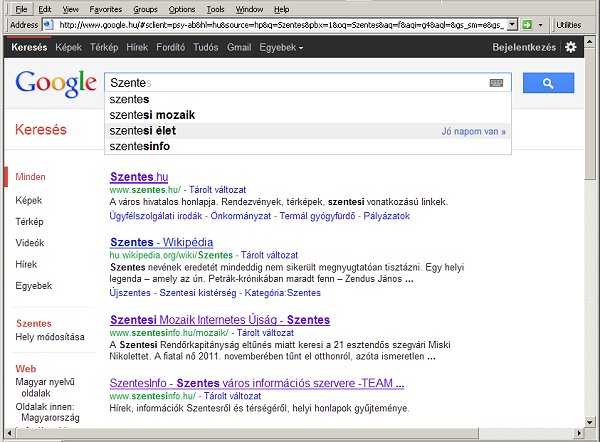600x442 pixels.
Task: Select Képek in the black top bar
Action: coord(68,47)
